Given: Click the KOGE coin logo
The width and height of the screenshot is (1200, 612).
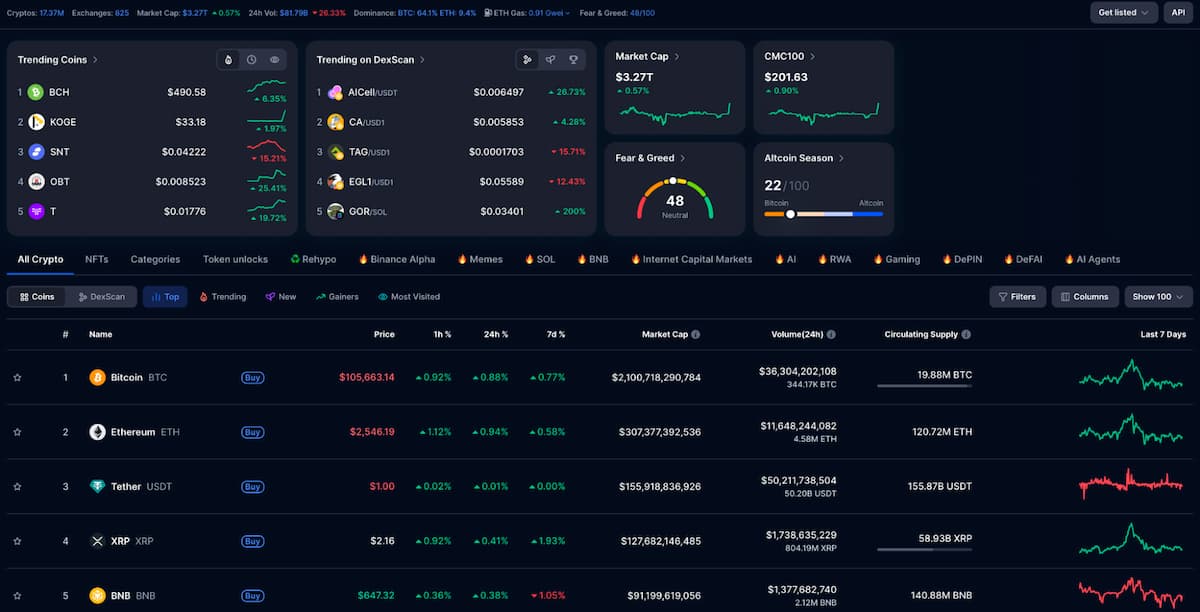Looking at the screenshot, I should click(36, 122).
